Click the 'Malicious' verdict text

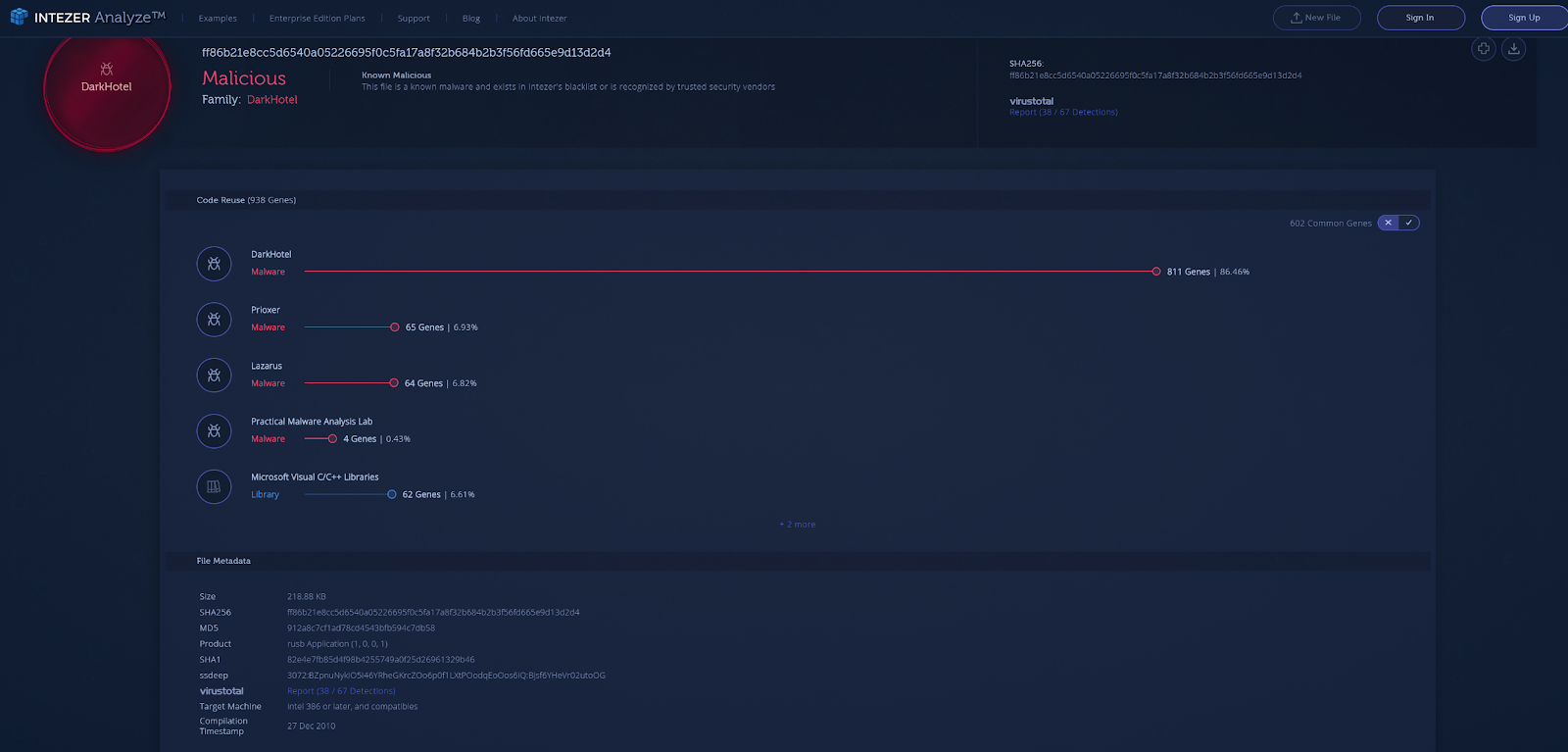pos(244,78)
